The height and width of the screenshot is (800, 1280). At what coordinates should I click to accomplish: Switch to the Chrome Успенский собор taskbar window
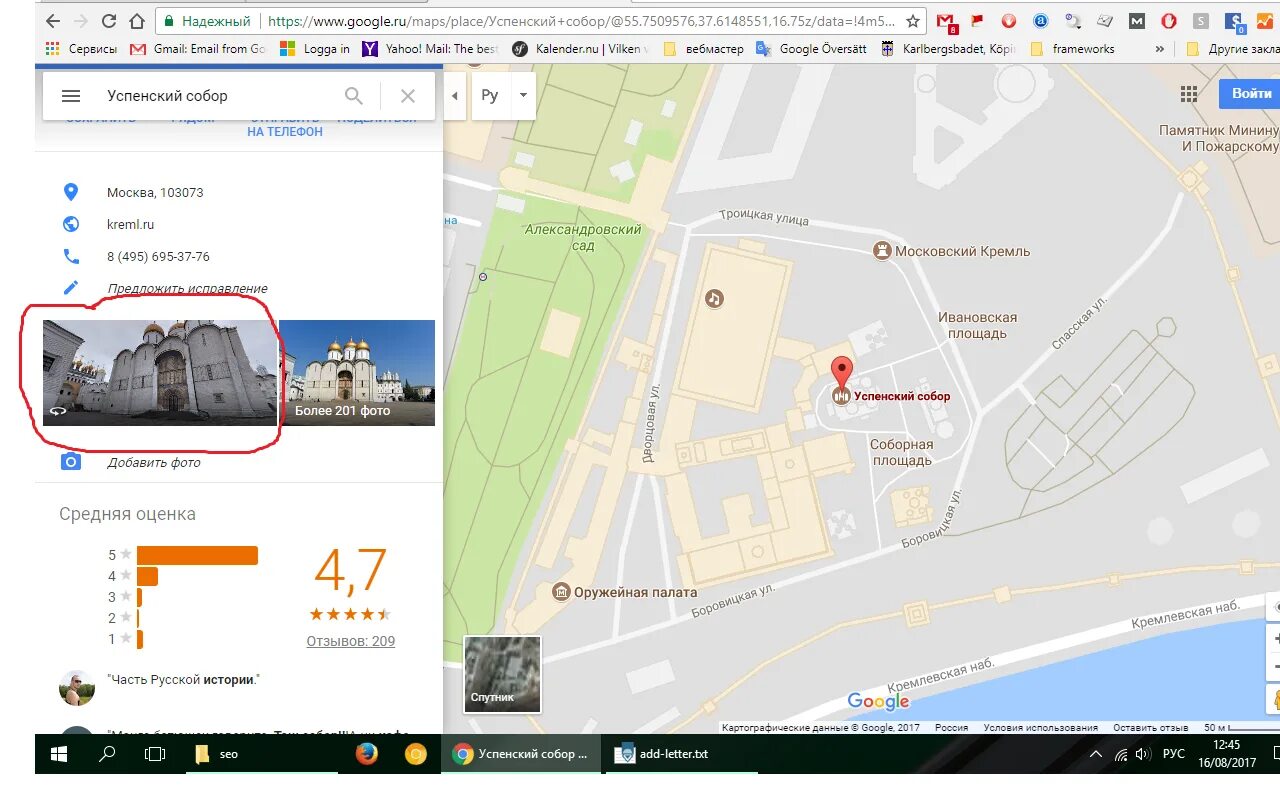pos(521,754)
